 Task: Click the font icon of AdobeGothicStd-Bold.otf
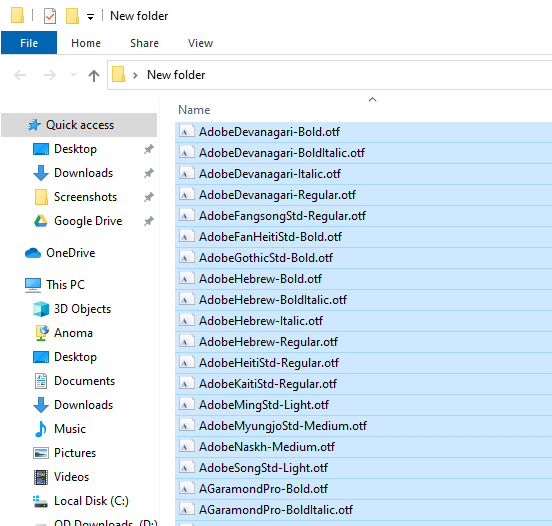pyautogui.click(x=186, y=258)
